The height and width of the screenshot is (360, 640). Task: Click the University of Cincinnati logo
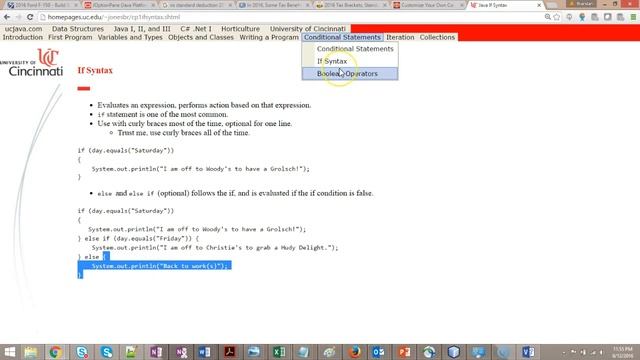coord(33,62)
